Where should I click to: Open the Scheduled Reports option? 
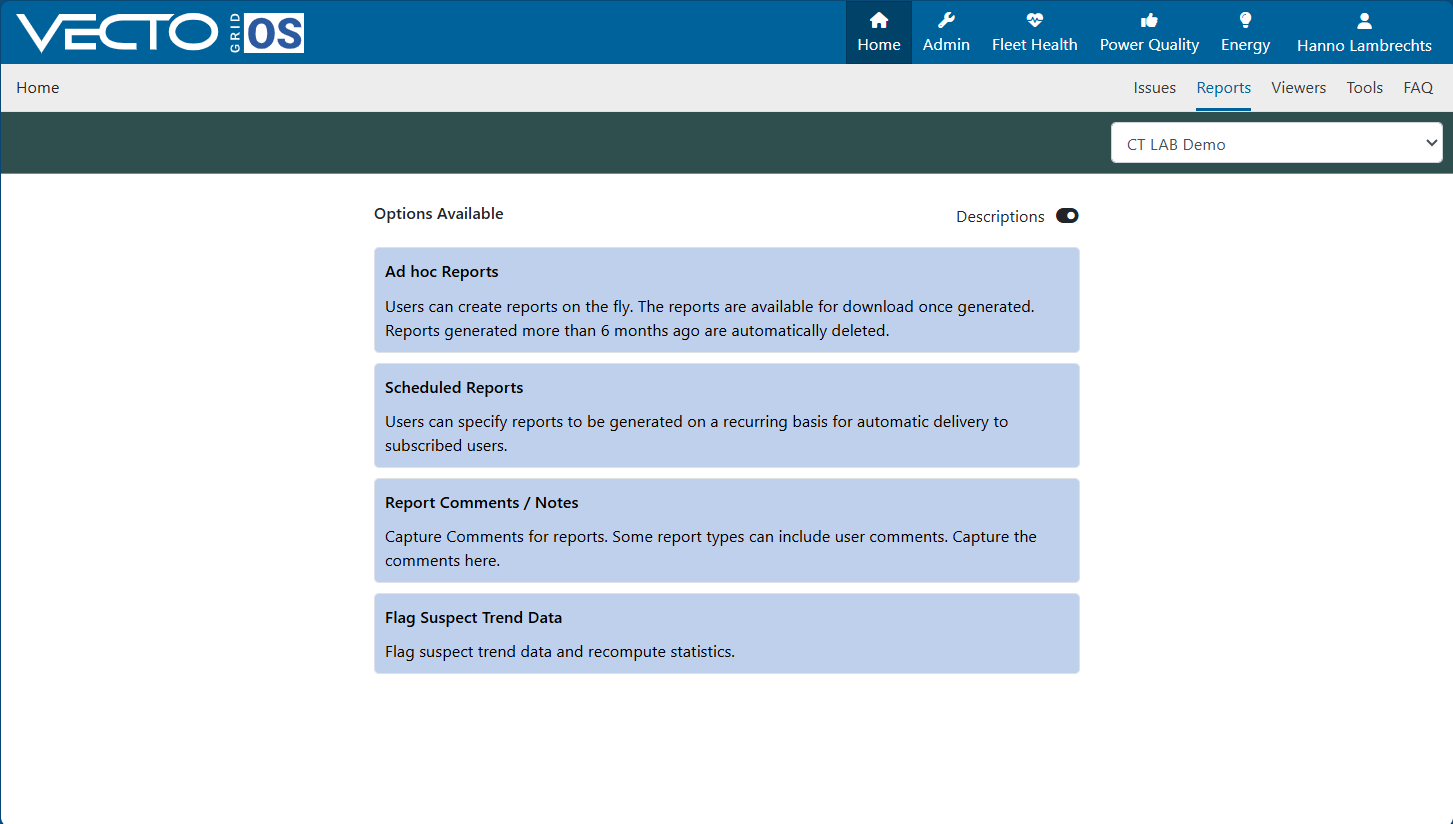coord(727,415)
